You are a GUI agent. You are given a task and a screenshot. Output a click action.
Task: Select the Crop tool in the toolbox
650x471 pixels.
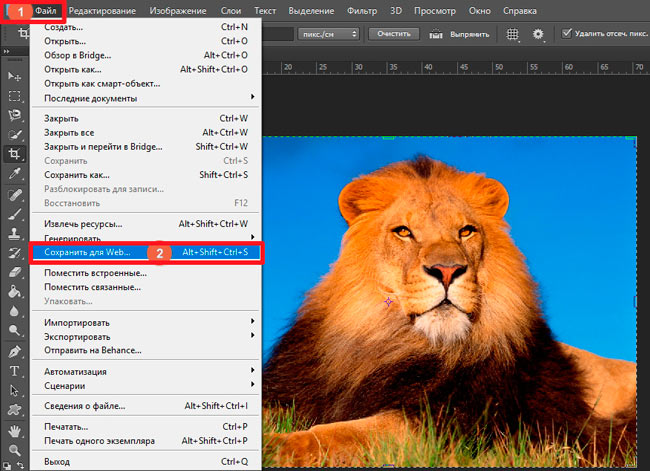pos(15,154)
